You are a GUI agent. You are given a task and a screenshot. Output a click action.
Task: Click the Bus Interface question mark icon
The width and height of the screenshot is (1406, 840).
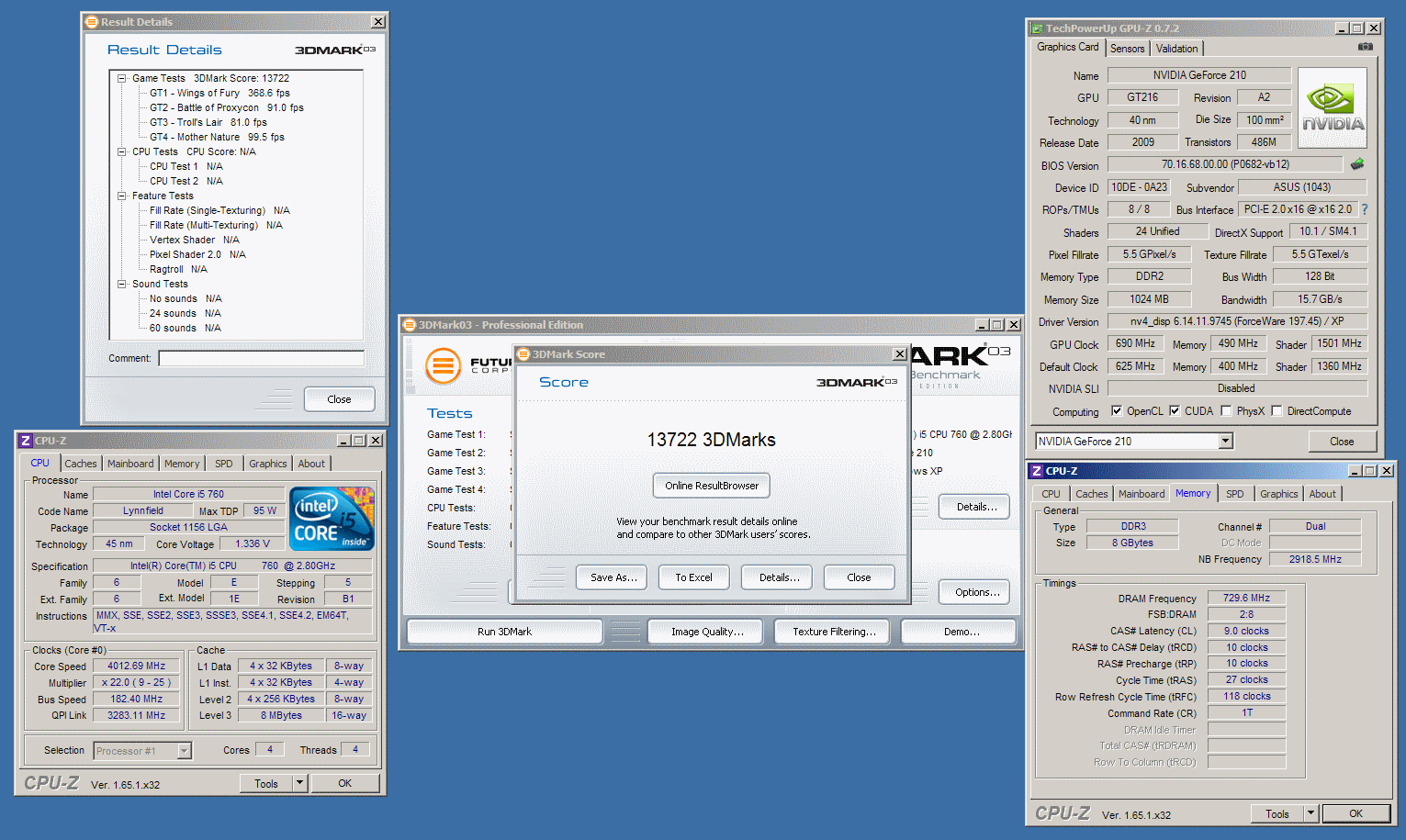click(x=1365, y=209)
